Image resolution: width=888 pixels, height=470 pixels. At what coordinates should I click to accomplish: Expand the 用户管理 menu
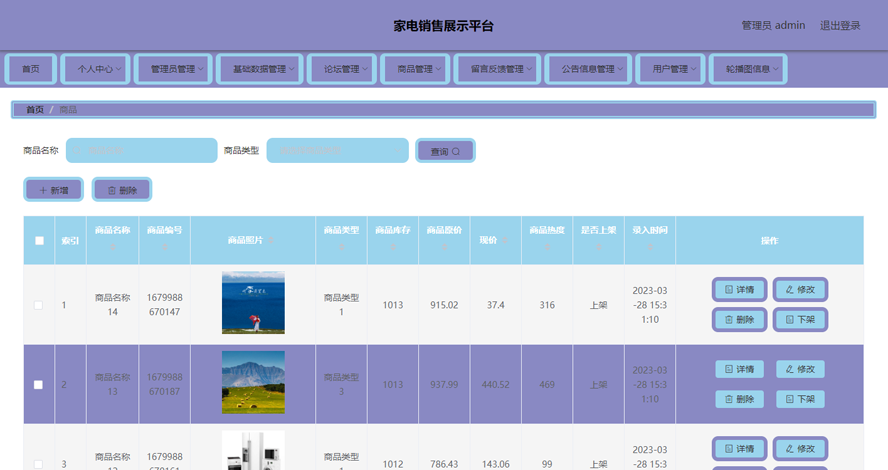[x=671, y=69]
